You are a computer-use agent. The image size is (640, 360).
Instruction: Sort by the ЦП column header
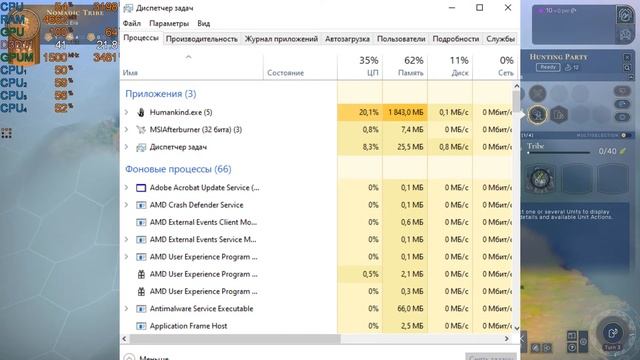pos(360,67)
